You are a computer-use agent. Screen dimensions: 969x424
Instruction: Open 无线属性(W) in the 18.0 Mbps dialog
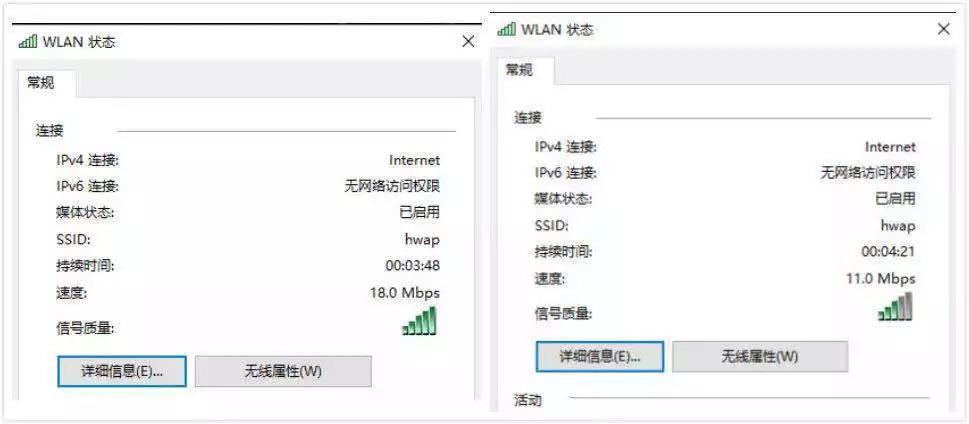(283, 371)
